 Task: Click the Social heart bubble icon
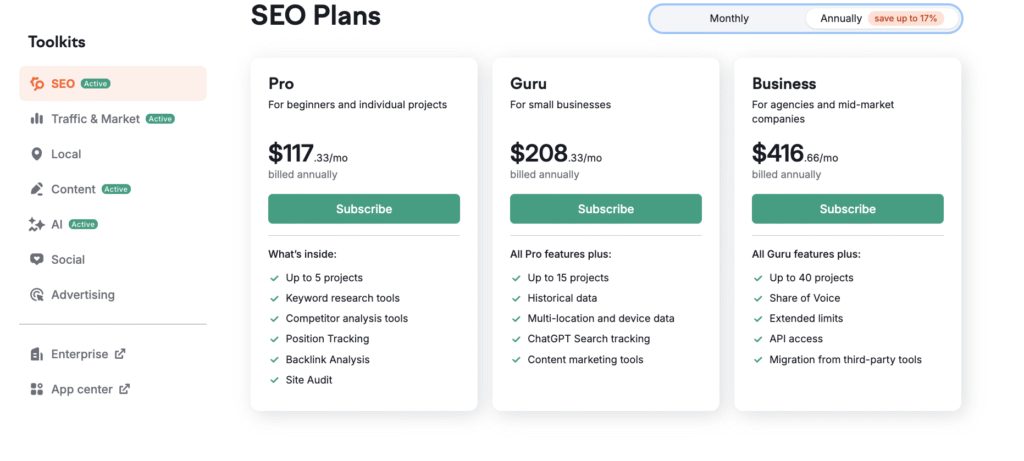(x=37, y=259)
